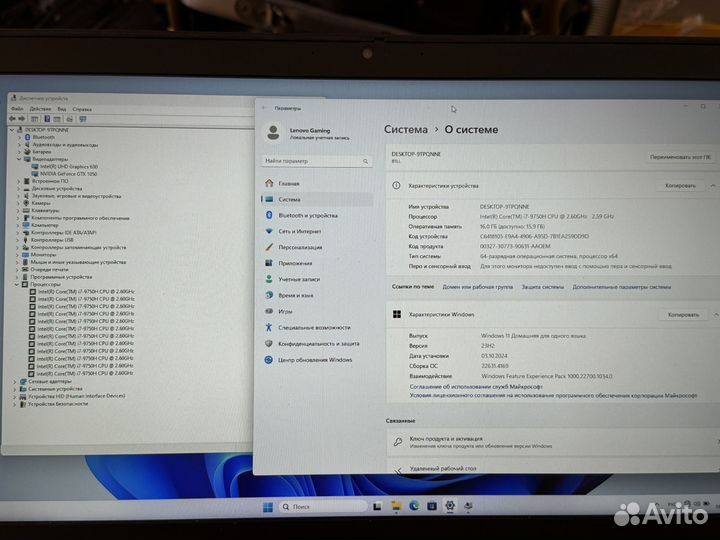Click the Найти параметр search field
The height and width of the screenshot is (540, 720).
coord(317,161)
